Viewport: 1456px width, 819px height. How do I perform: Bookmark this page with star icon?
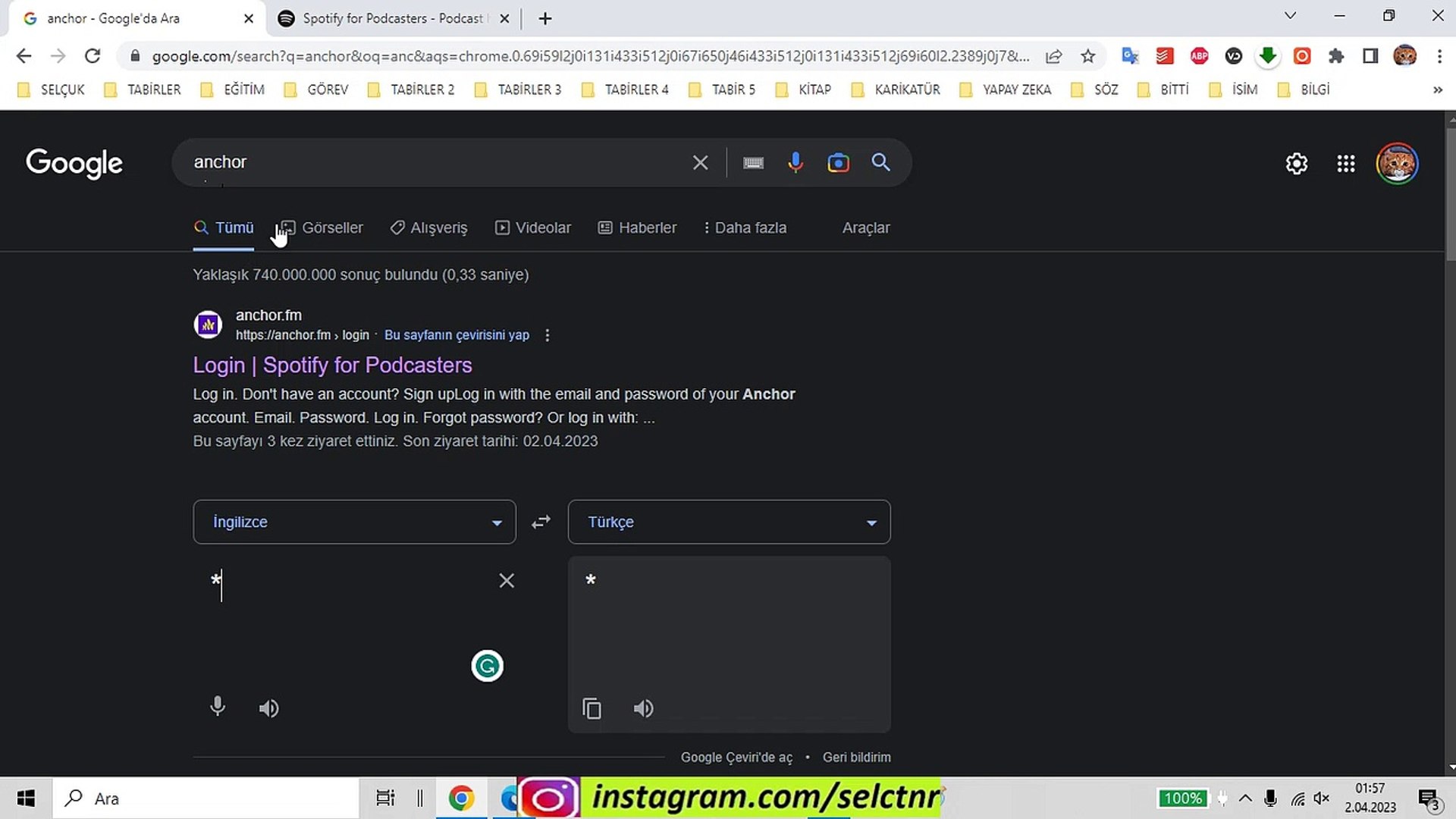point(1088,56)
